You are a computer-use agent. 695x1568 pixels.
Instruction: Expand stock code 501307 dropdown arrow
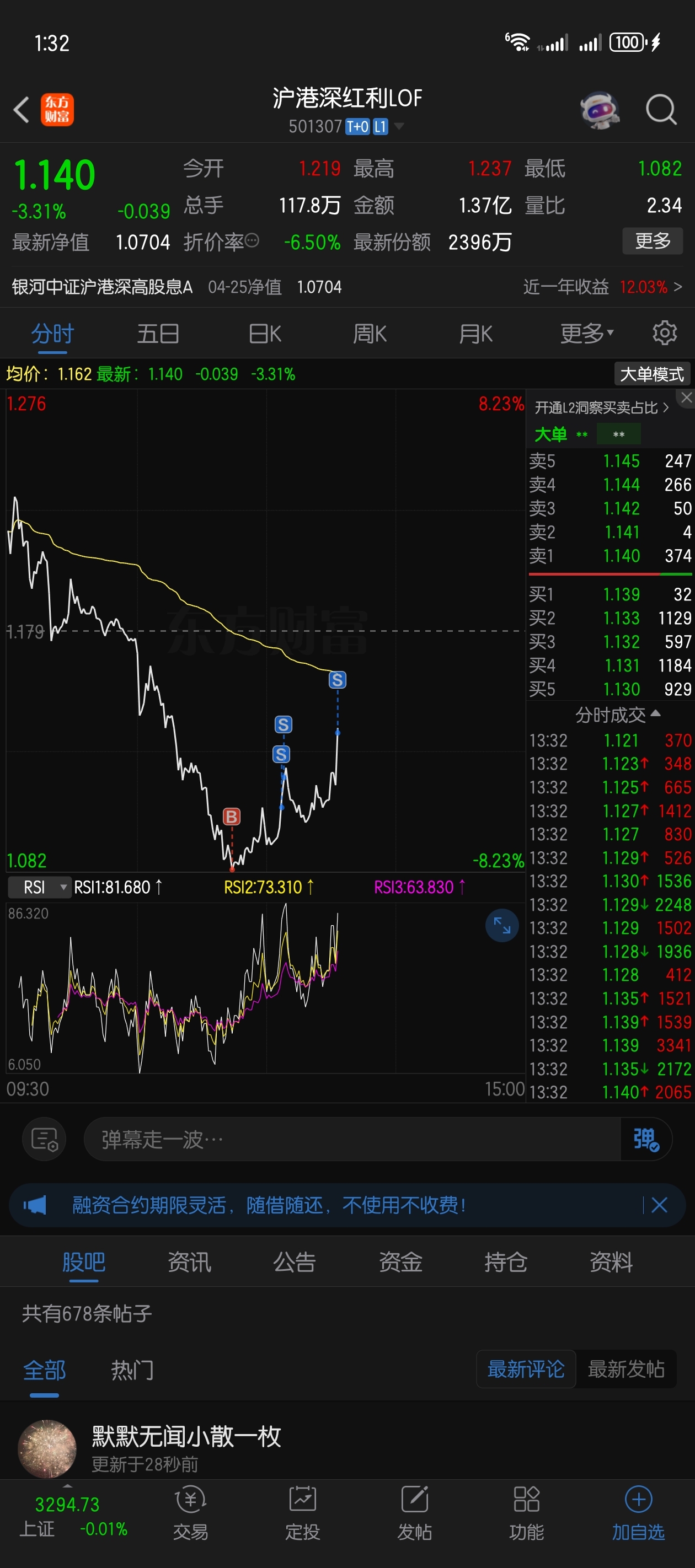399,126
